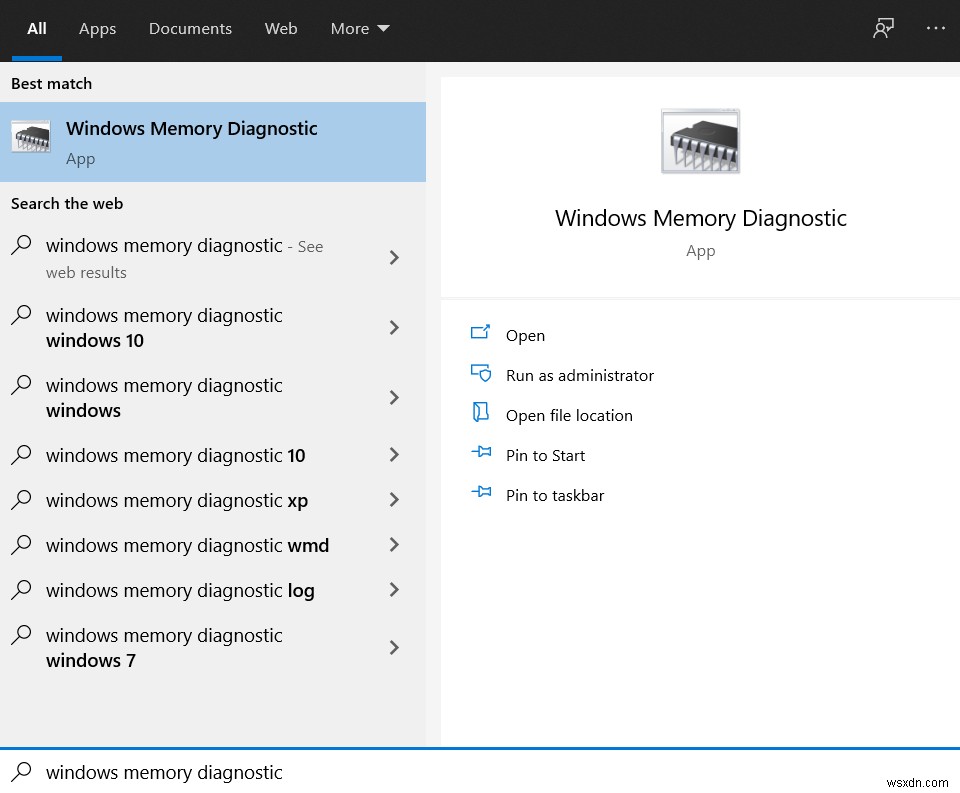
Task: Open the ellipsis options menu
Action: 935,28
